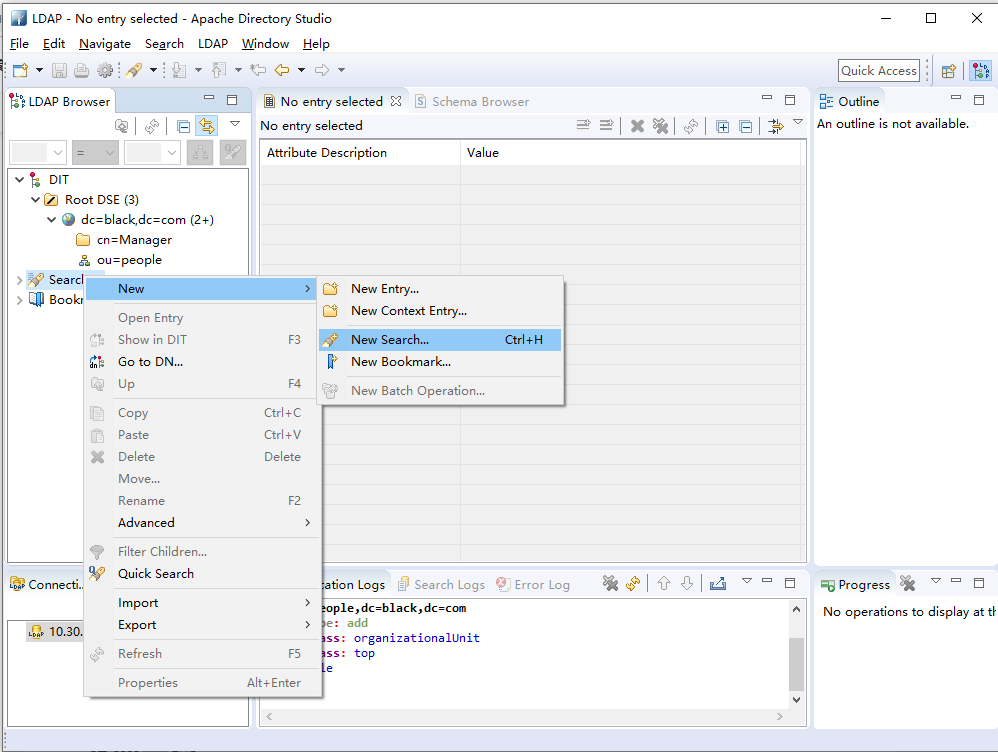Click the up arrow older logs icon
This screenshot has width=998, height=752.
click(664, 583)
